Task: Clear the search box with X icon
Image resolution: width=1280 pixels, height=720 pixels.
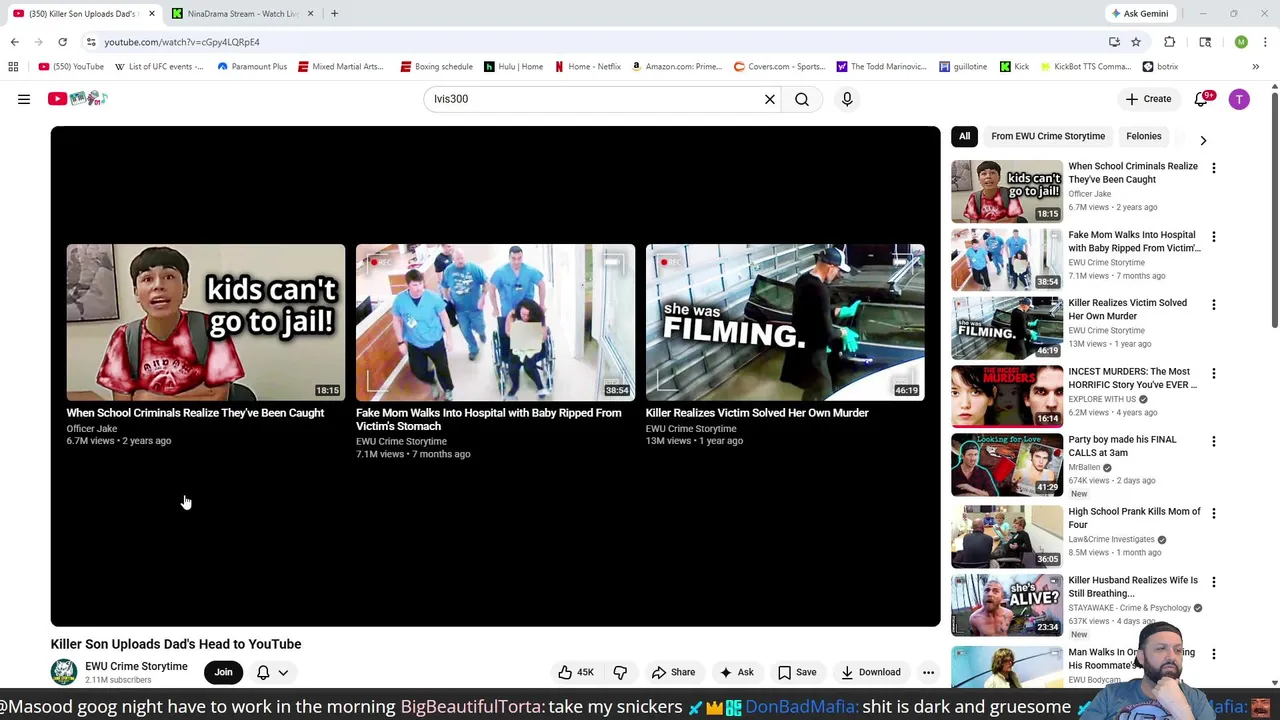Action: click(770, 99)
